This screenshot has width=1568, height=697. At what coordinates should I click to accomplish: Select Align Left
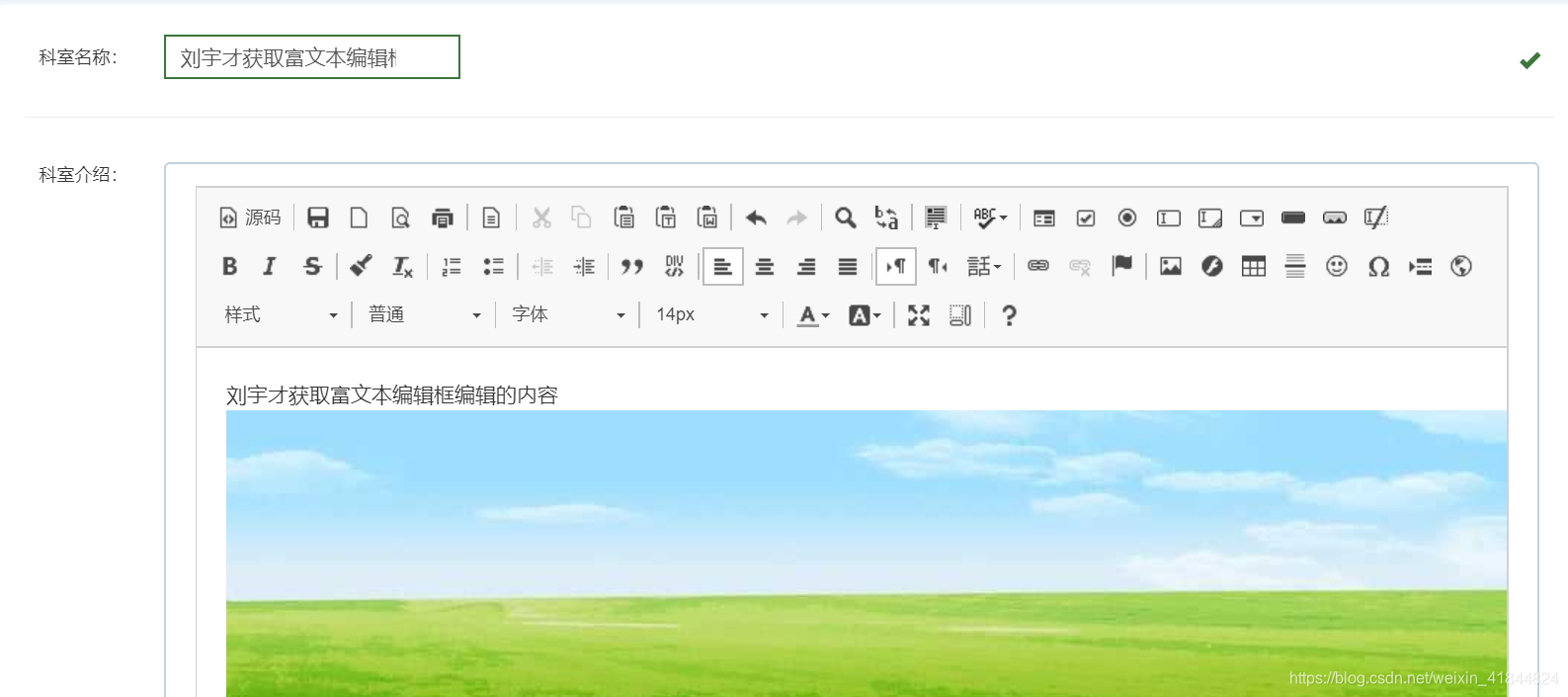pyautogui.click(x=723, y=267)
